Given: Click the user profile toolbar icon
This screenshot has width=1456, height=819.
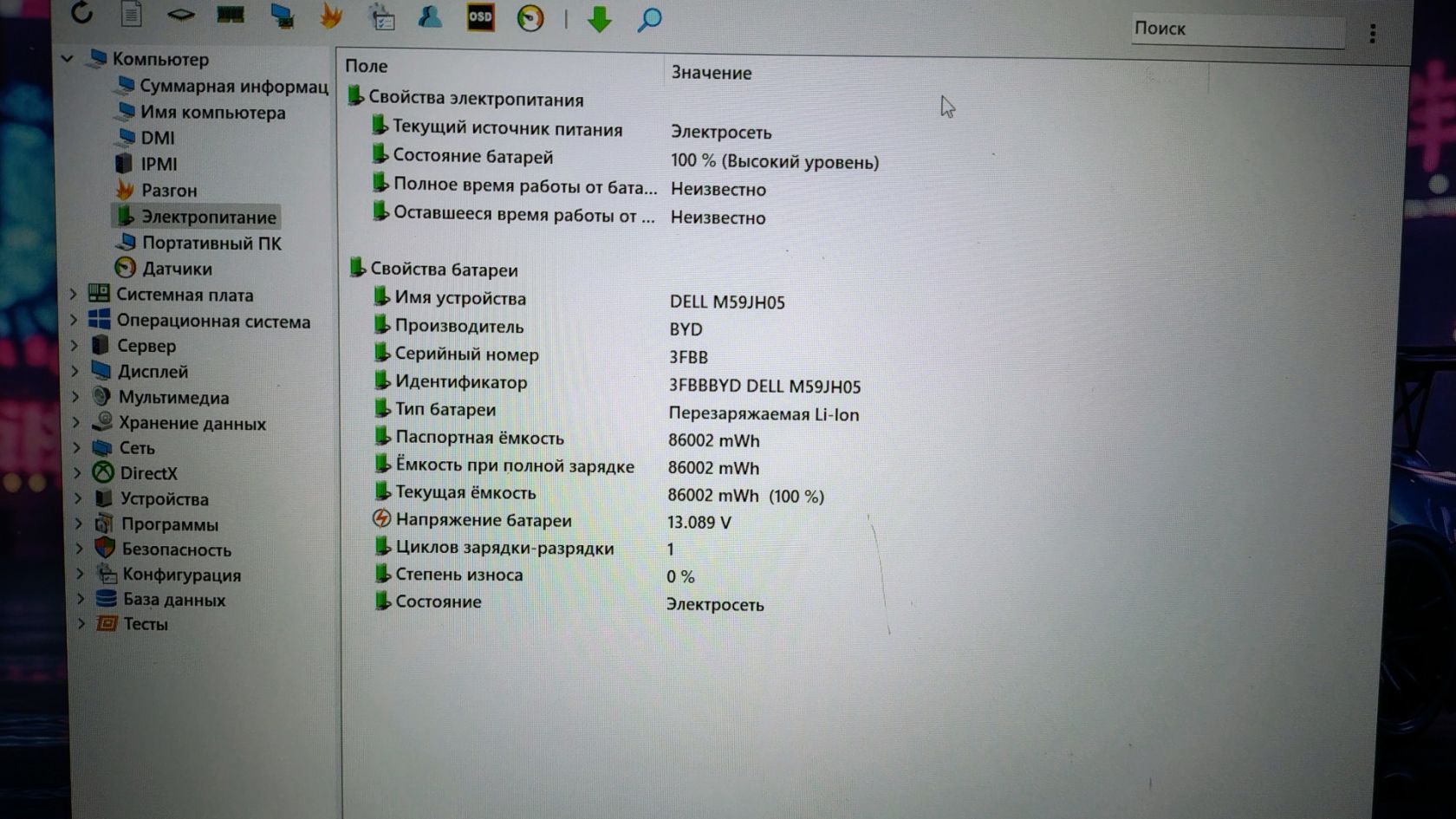Looking at the screenshot, I should coord(430,16).
